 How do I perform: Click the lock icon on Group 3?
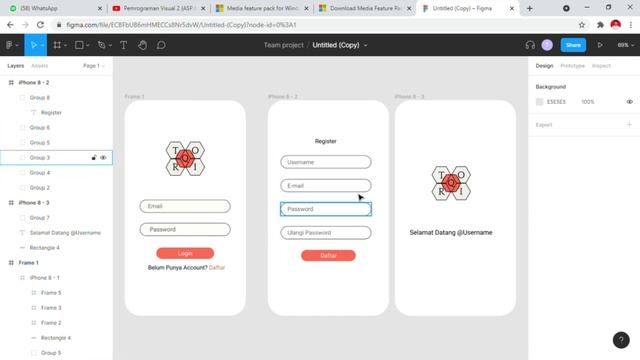[x=94, y=158]
